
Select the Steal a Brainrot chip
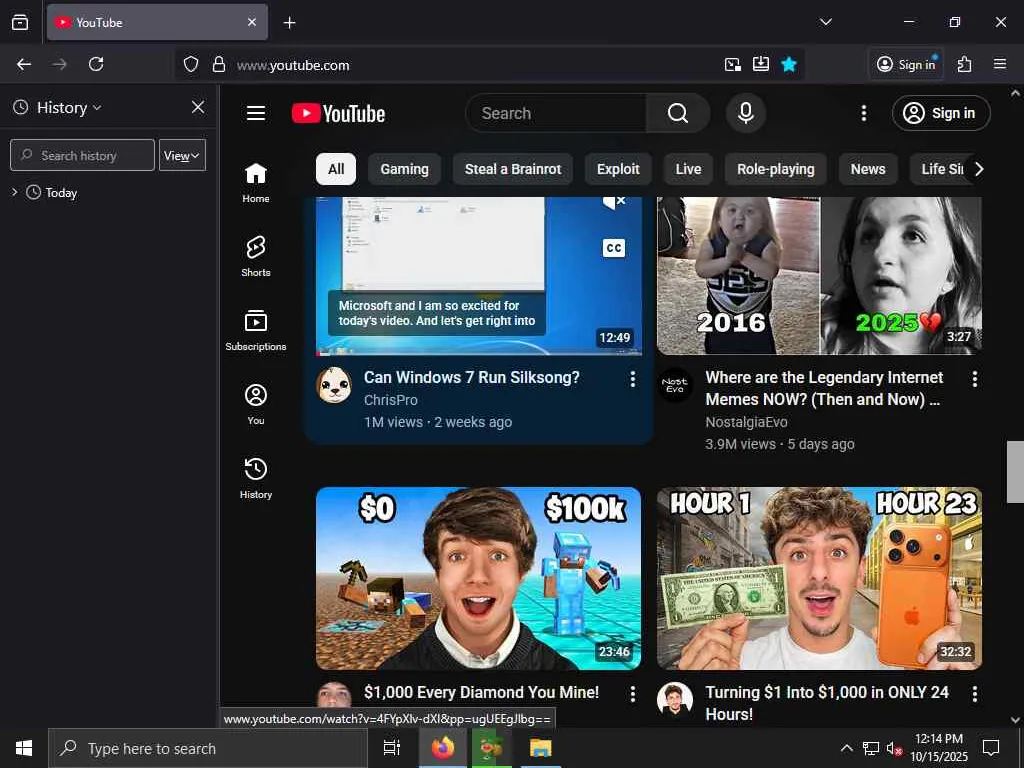pos(513,169)
